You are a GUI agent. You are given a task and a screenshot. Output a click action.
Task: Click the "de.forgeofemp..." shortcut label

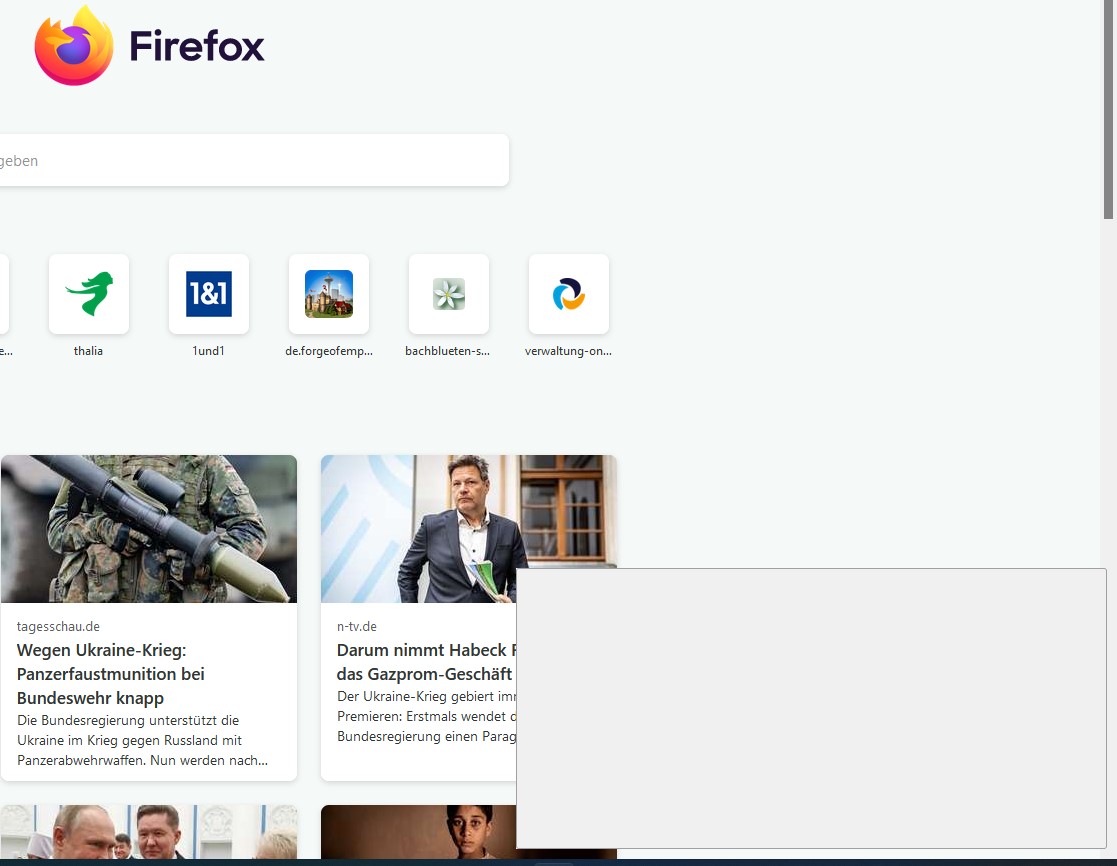tap(329, 351)
